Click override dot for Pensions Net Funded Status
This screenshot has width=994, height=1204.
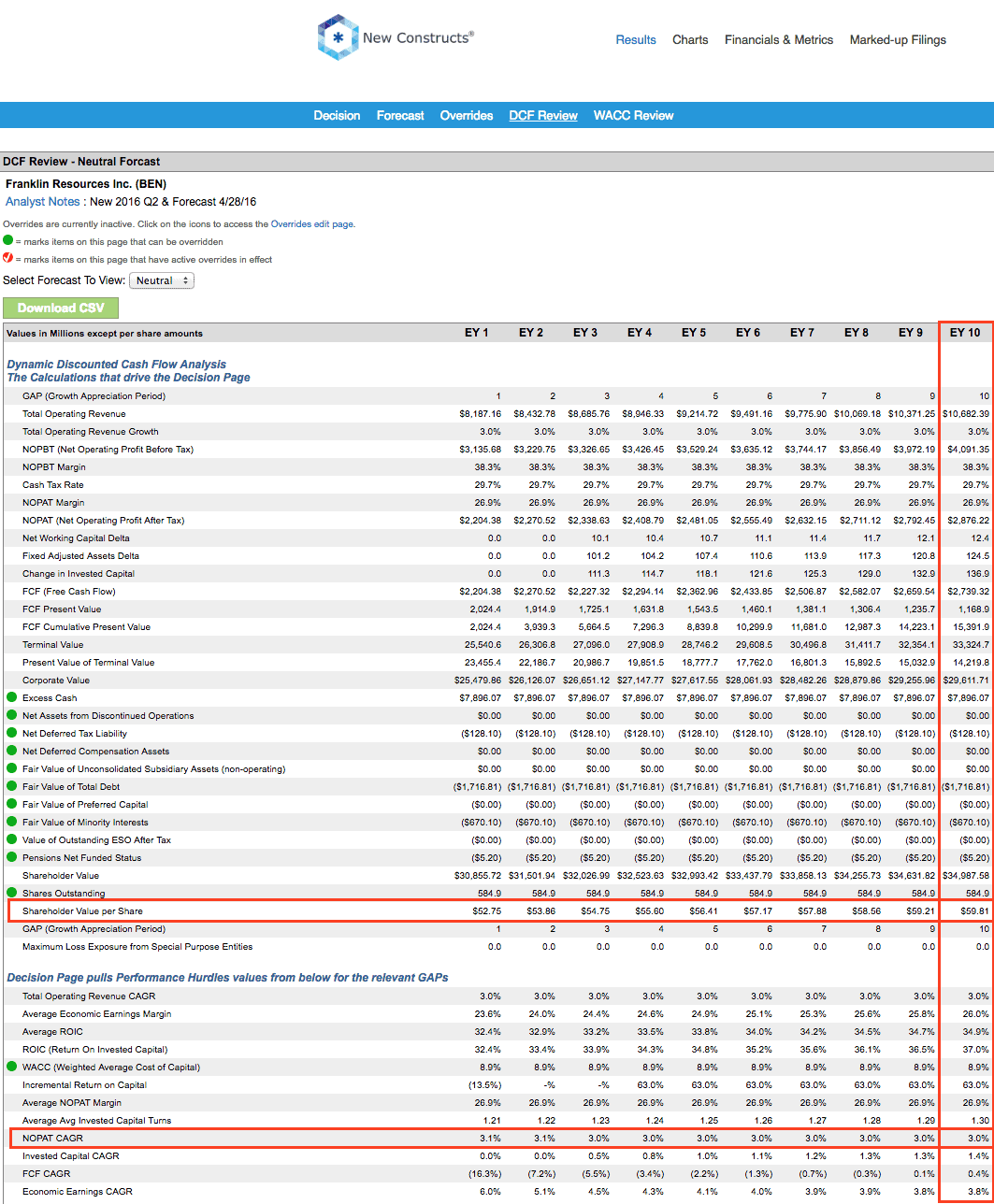[11, 857]
